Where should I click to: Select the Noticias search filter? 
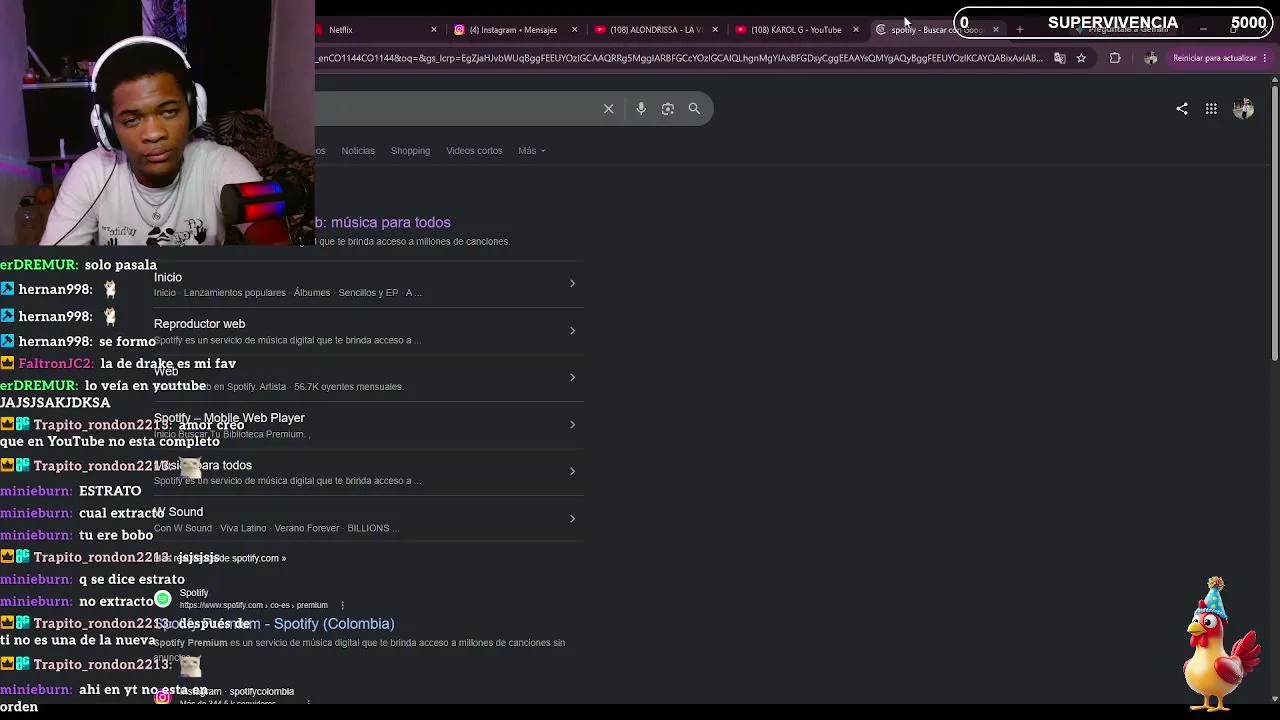(x=358, y=151)
